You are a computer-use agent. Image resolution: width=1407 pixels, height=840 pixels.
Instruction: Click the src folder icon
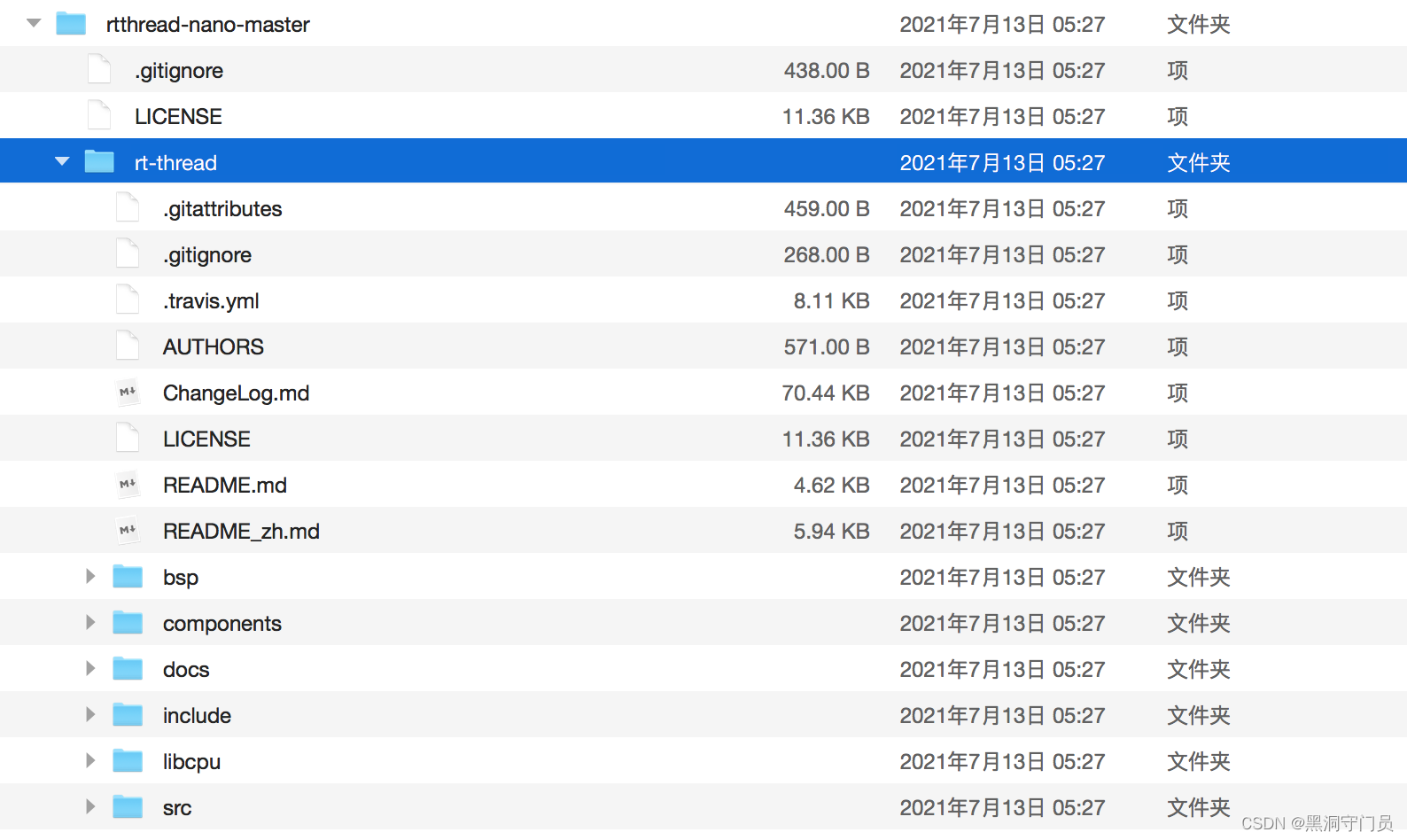click(x=128, y=806)
